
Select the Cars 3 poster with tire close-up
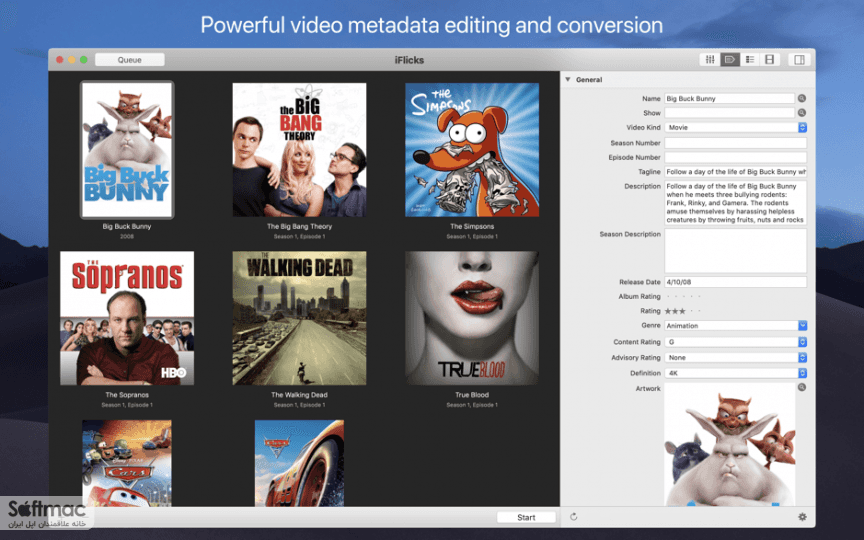(299, 463)
